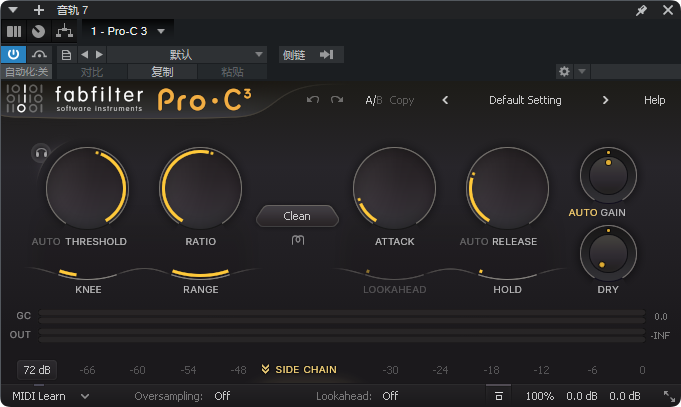This screenshot has width=681, height=407.
Task: Click the host round dial icon
Action: [x=38, y=31]
